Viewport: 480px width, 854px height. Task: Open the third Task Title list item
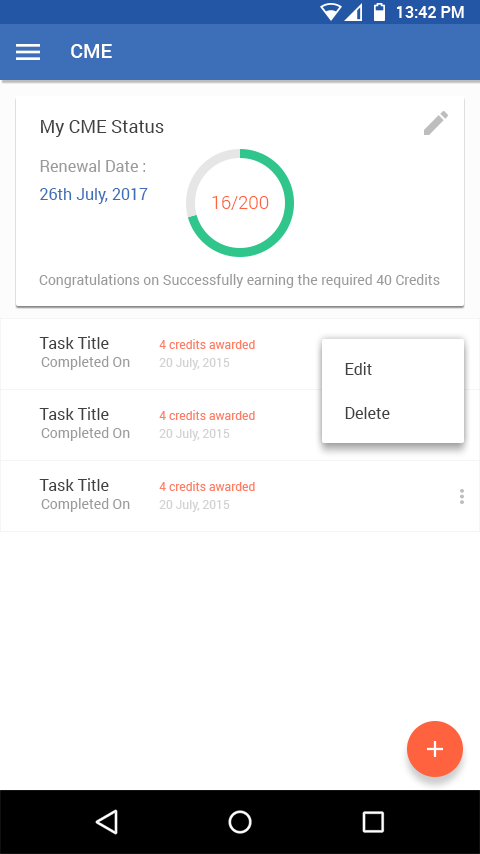point(240,496)
